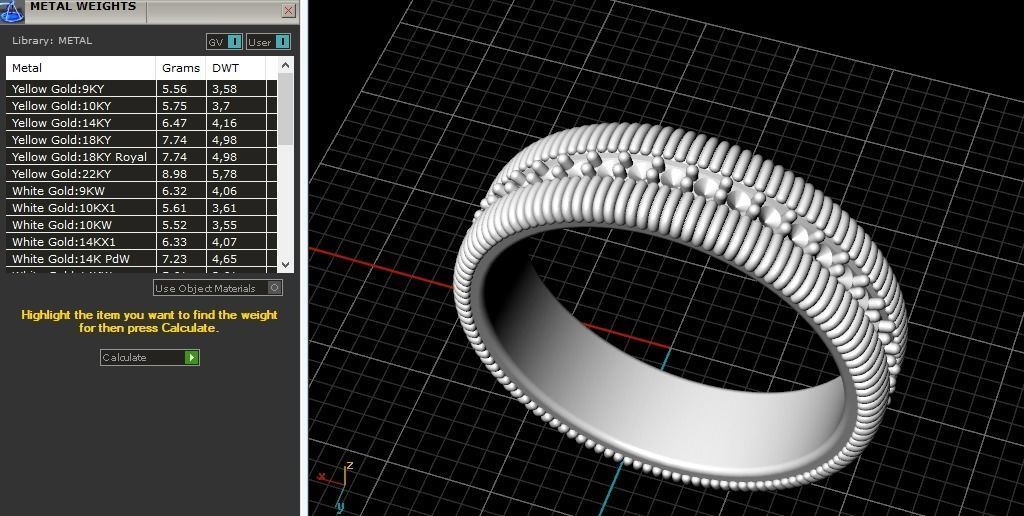Click the ring model in the viewport

(679, 307)
